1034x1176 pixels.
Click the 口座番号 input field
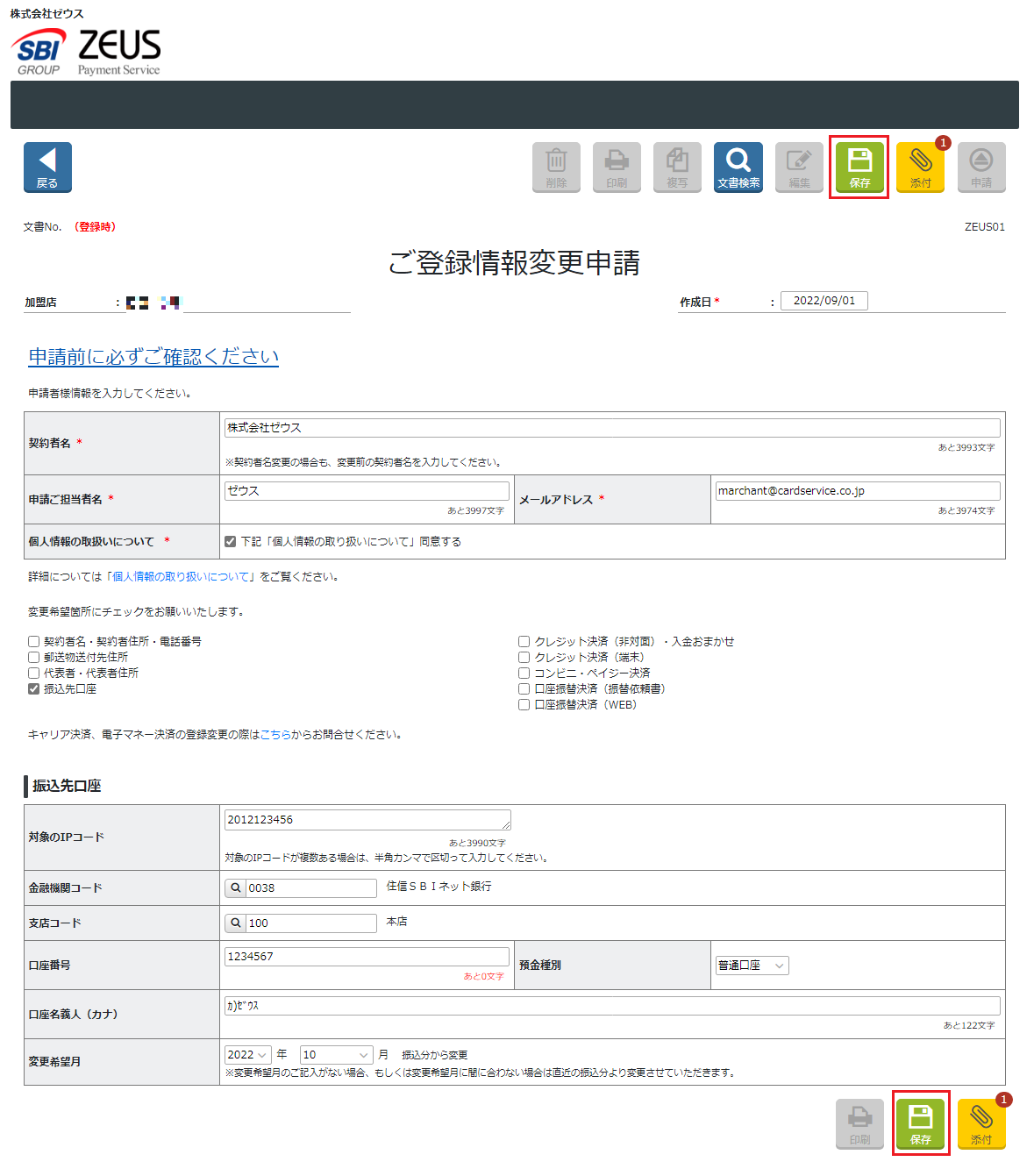coord(366,957)
